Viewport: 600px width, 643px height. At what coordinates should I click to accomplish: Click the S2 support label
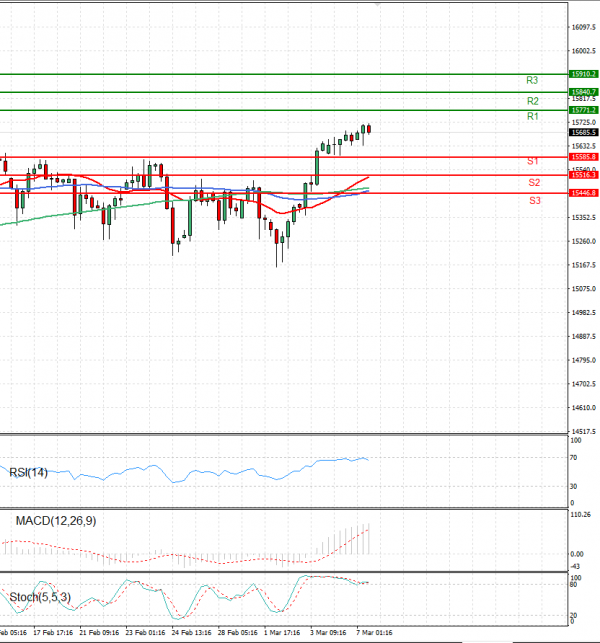click(534, 182)
